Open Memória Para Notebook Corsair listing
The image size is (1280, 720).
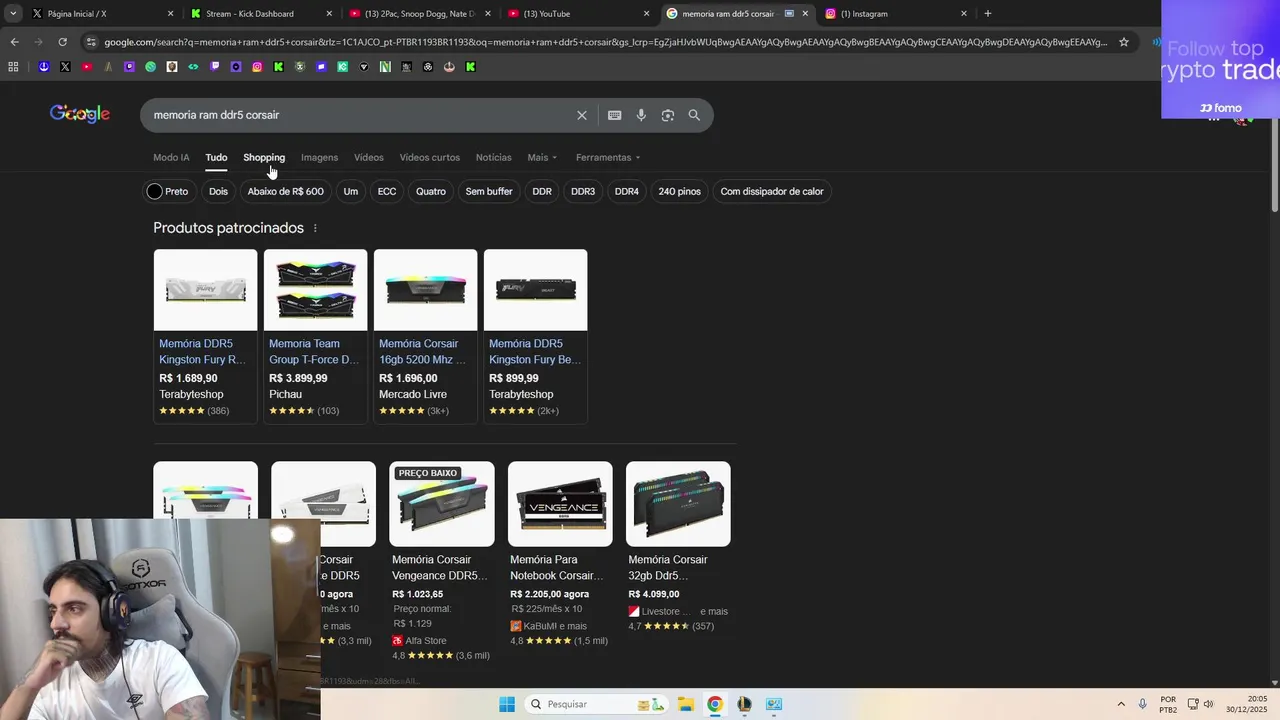point(557,567)
